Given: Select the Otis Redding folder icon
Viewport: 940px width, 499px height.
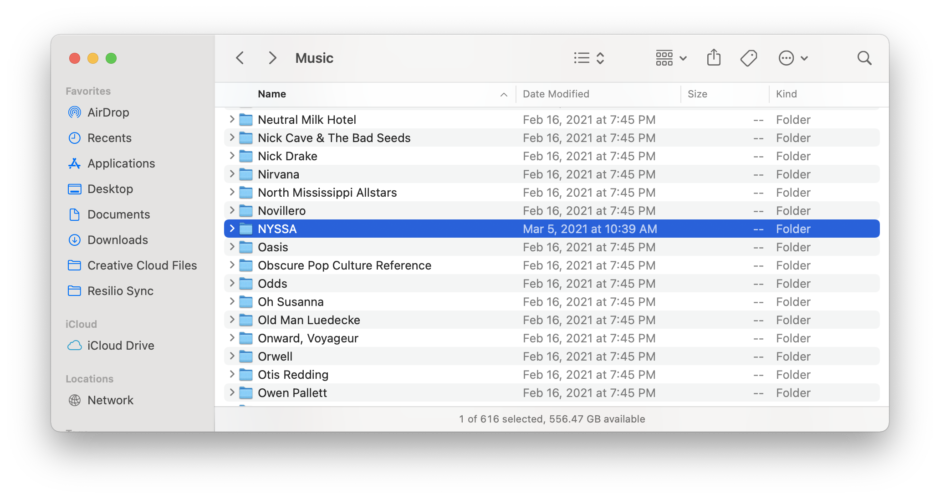Looking at the screenshot, I should coord(246,374).
